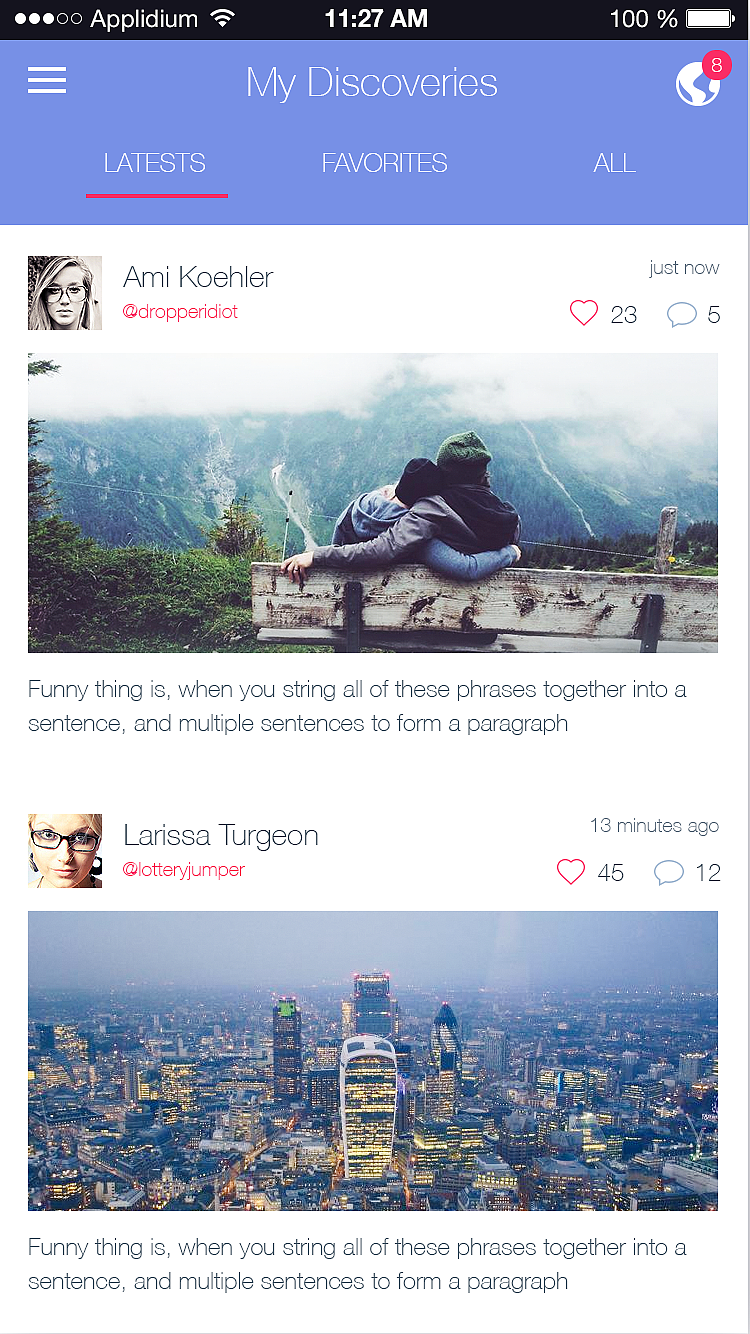The height and width of the screenshot is (1334, 750).
Task: Like Ami Koehler's post with the heart
Action: pyautogui.click(x=584, y=314)
